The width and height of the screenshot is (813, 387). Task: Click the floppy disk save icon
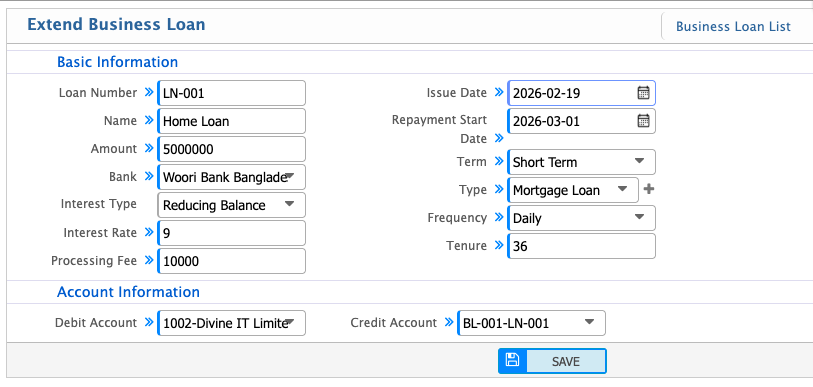(x=512, y=361)
